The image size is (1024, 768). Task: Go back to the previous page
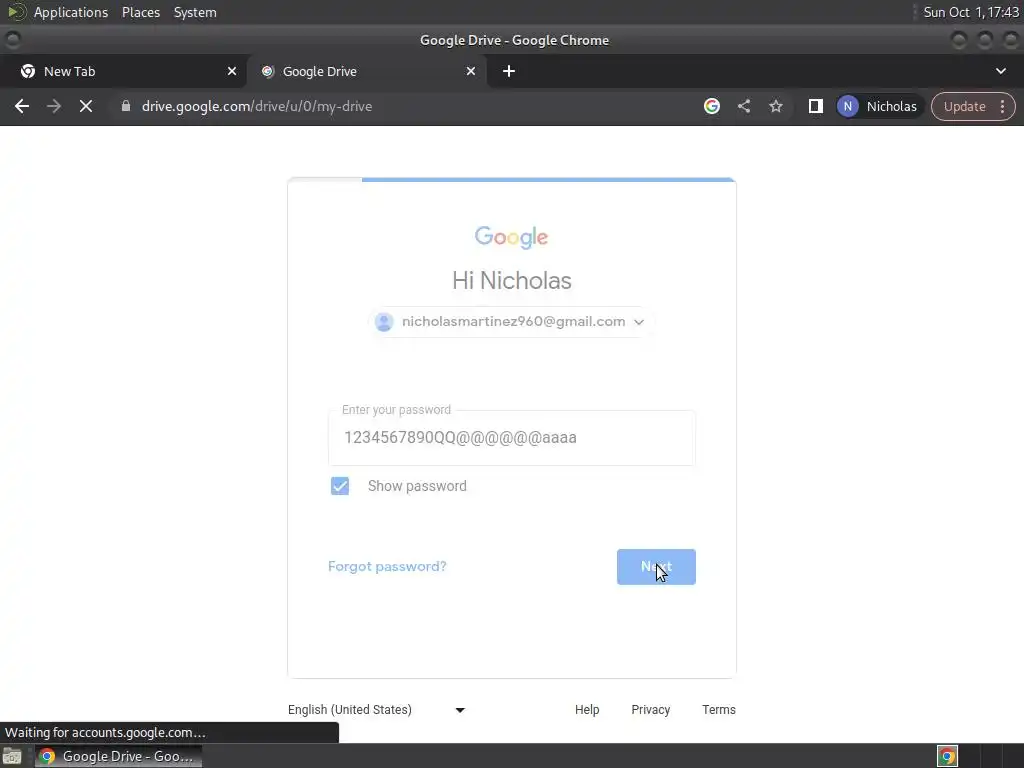tap(22, 106)
